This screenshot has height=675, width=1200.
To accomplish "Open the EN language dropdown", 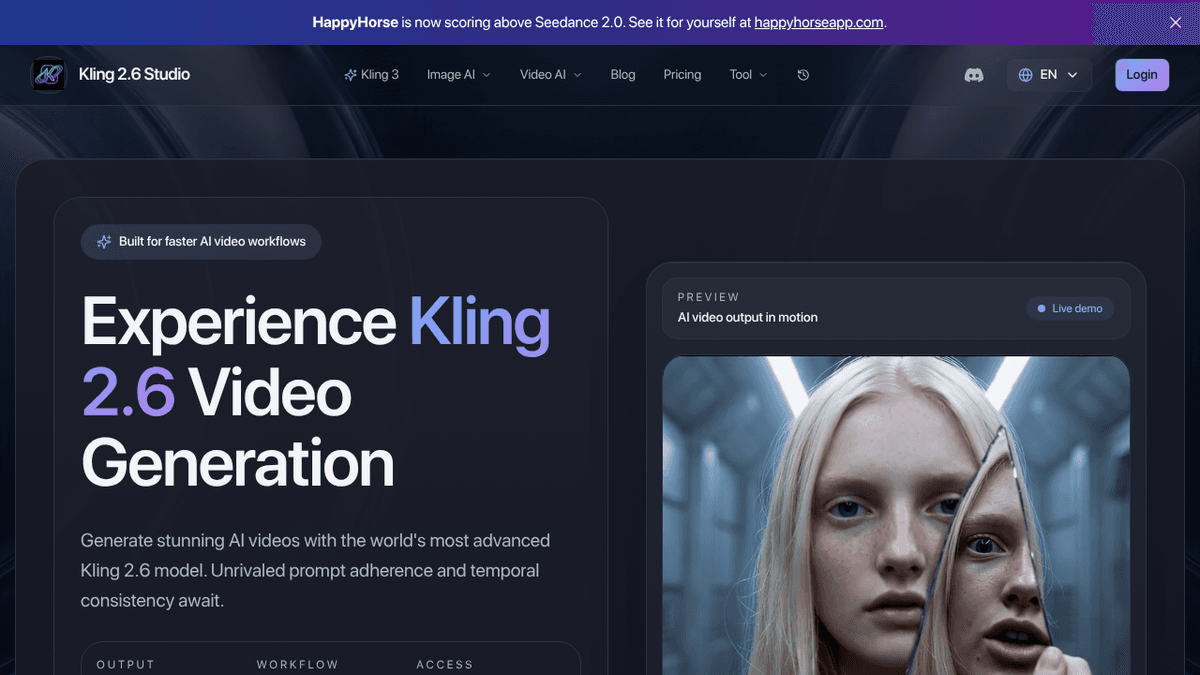I will click(x=1049, y=75).
